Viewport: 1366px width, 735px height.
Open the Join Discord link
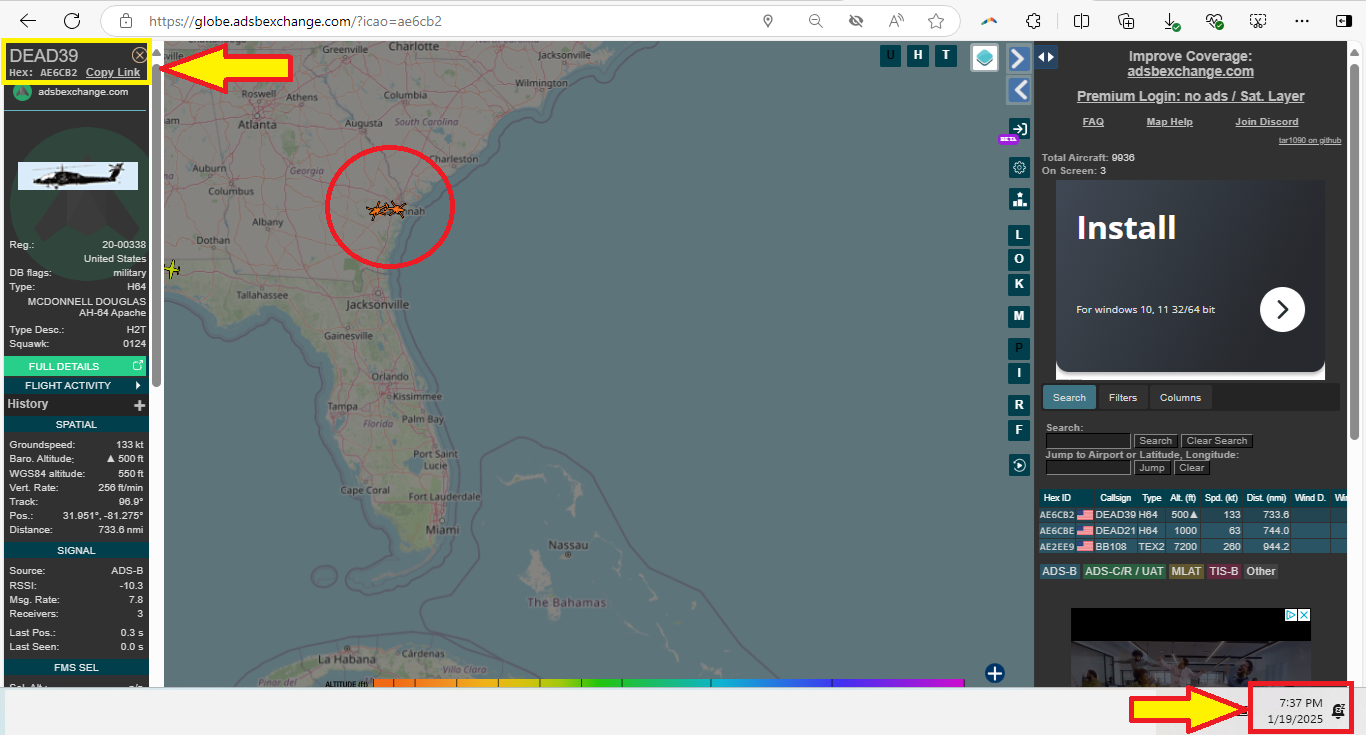pyautogui.click(x=1267, y=122)
